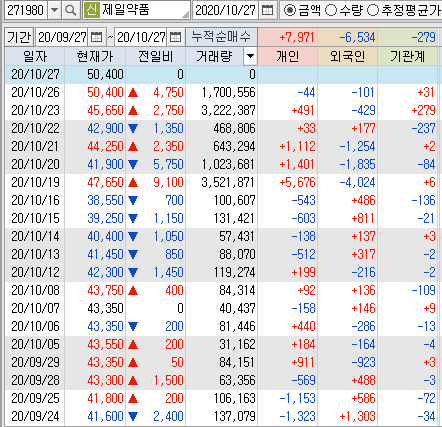Click change value 1,500 on 20/09/28
This screenshot has width=442, height=427.
[x=168, y=380]
